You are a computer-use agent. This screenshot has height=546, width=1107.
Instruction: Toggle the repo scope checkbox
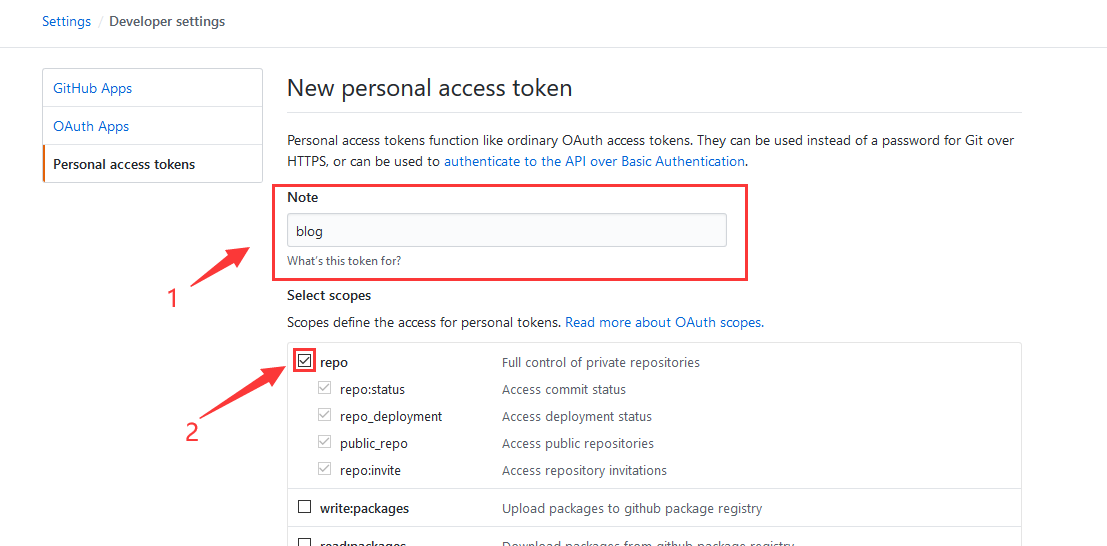(x=305, y=361)
